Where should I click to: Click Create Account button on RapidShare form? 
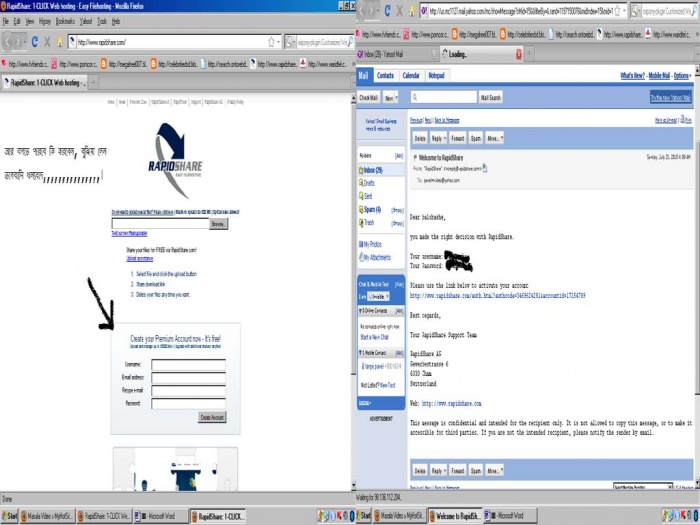click(x=212, y=417)
